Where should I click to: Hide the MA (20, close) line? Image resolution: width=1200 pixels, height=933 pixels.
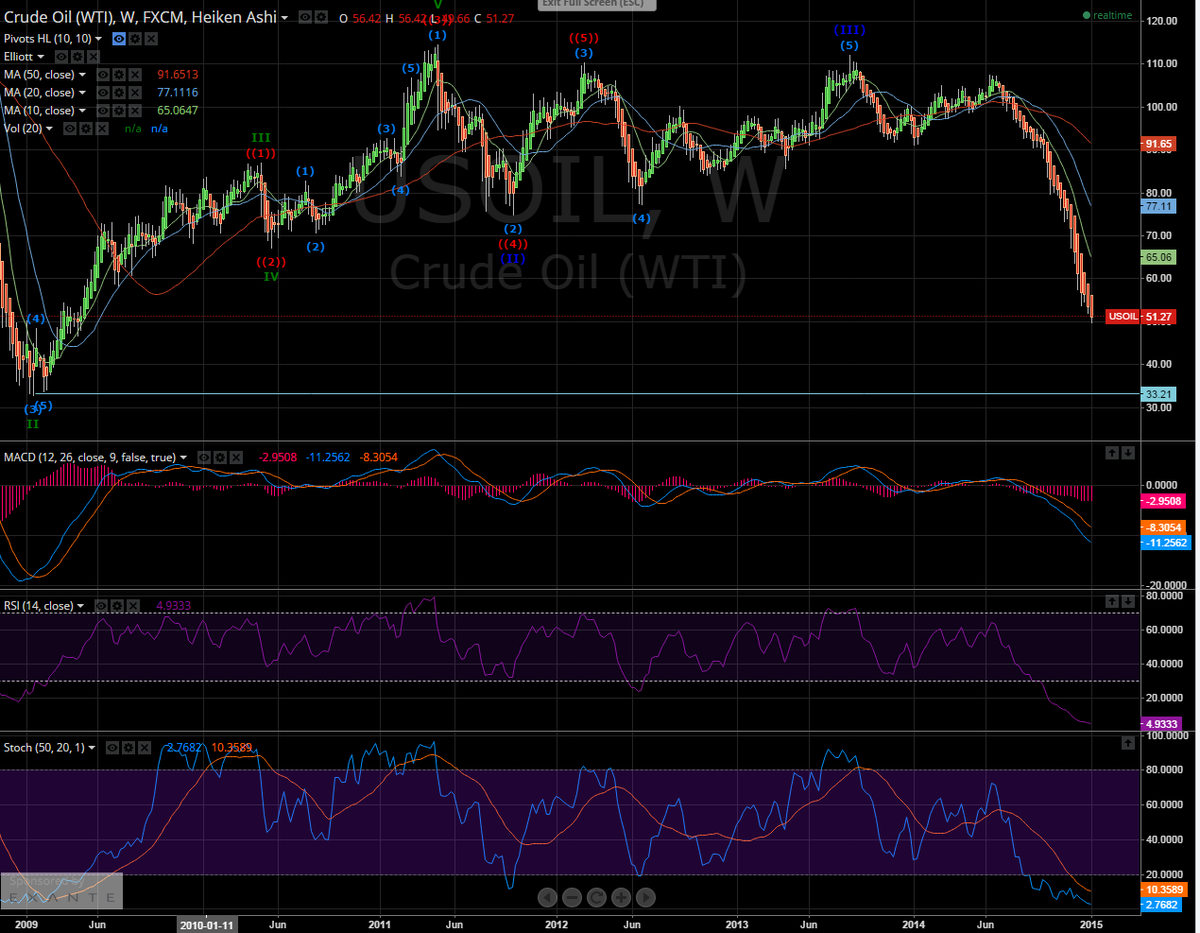click(103, 92)
